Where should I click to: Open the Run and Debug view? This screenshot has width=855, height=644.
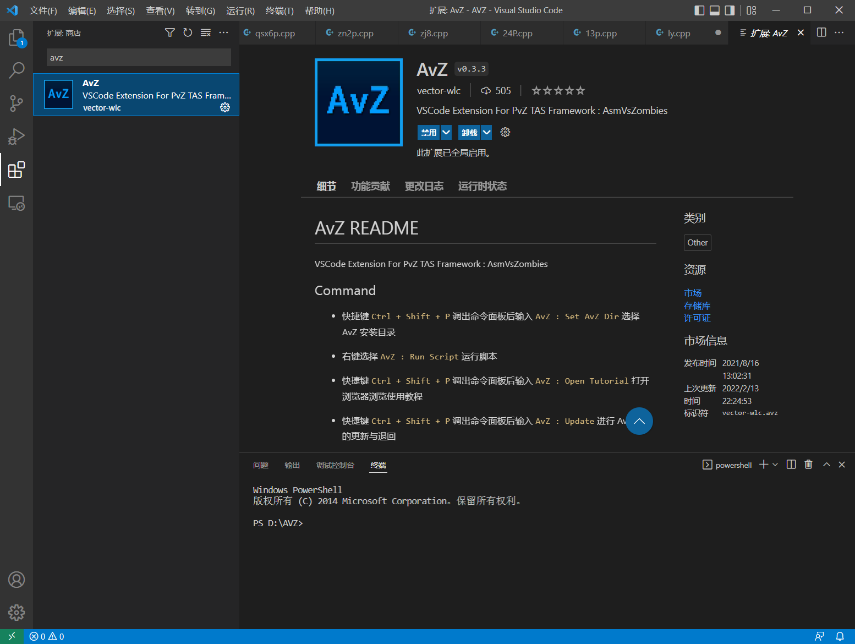[16, 136]
